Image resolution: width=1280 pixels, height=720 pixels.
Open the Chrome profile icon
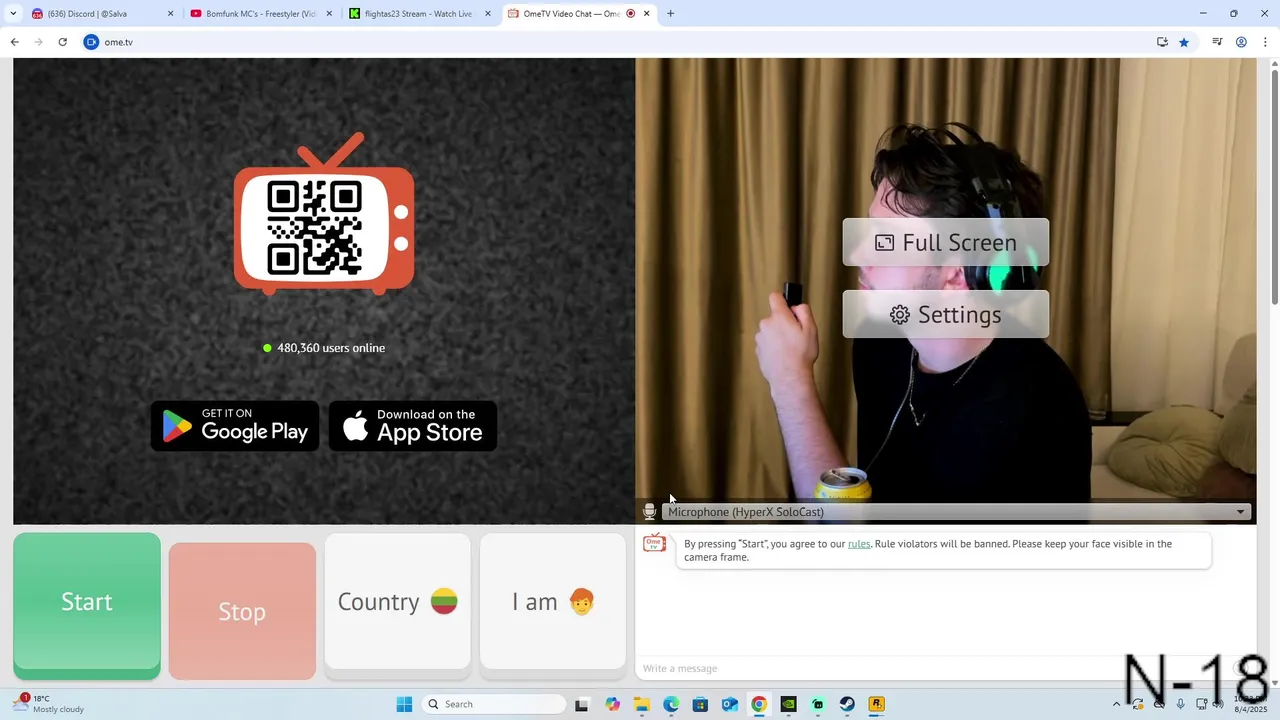tap(1241, 42)
